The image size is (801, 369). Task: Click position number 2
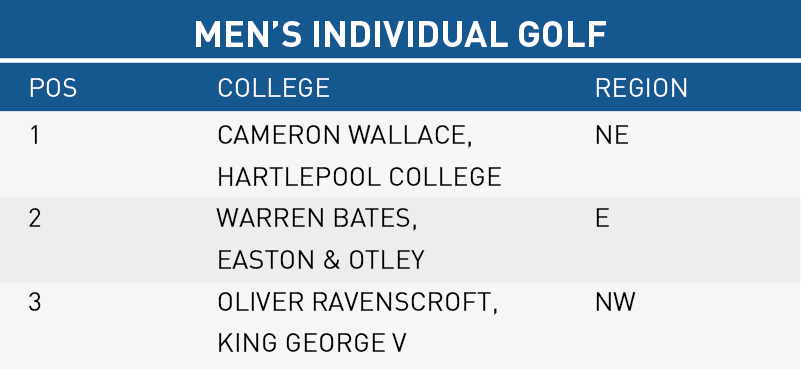pos(35,219)
